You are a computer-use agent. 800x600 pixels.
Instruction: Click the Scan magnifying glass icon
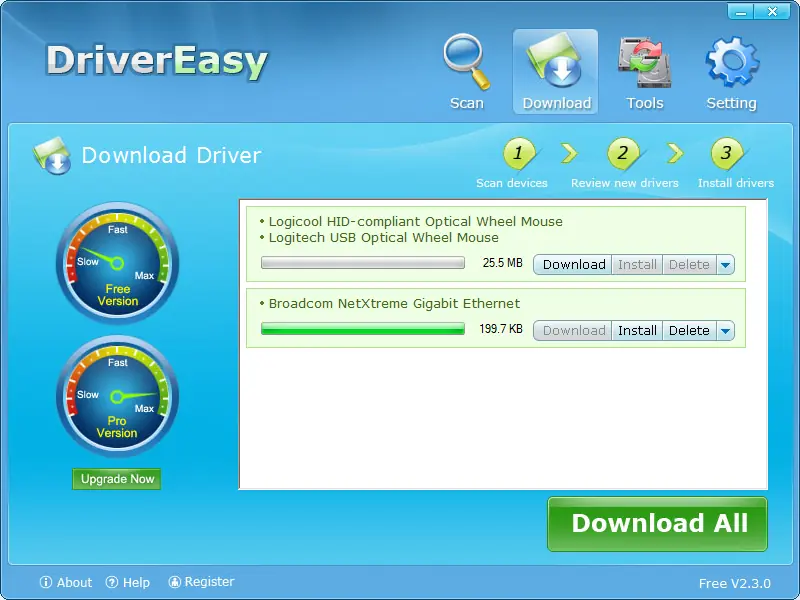point(466,62)
